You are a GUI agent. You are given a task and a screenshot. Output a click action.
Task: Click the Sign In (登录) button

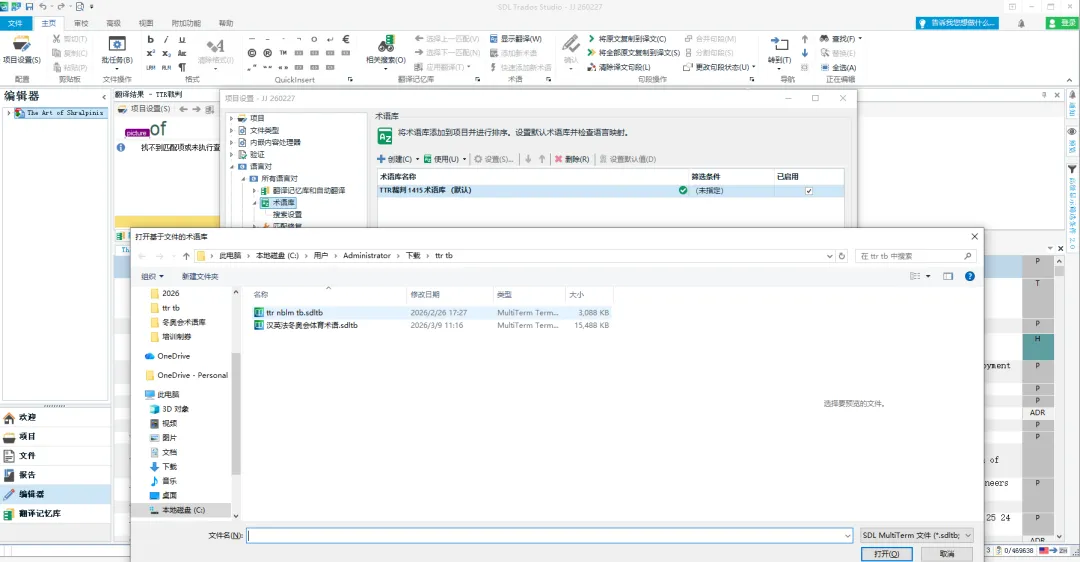pos(1061,23)
